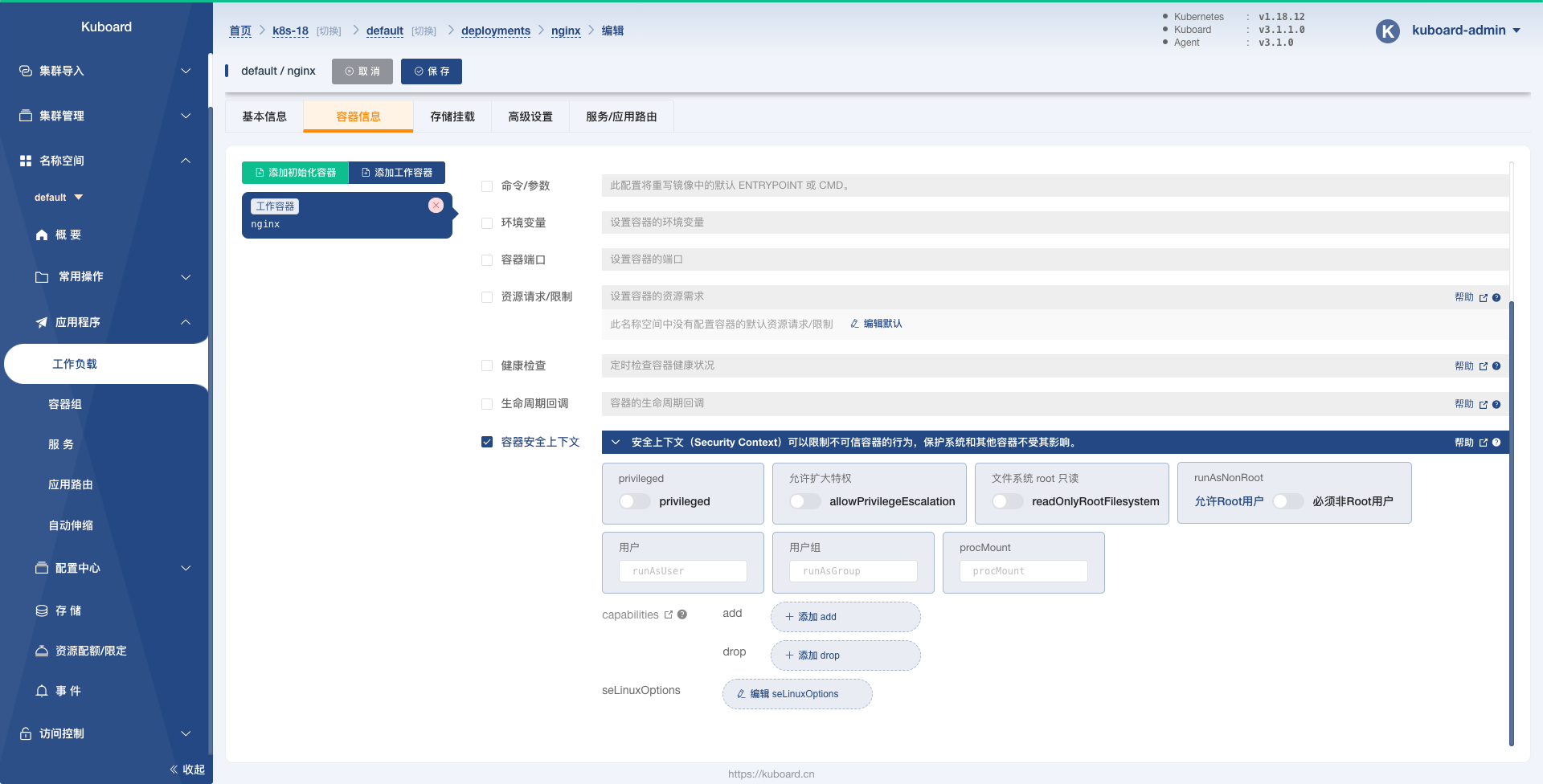Screen dimensions: 1543x784
Task: Collapse the 应用程序 menu chevron
Action: 186,322
